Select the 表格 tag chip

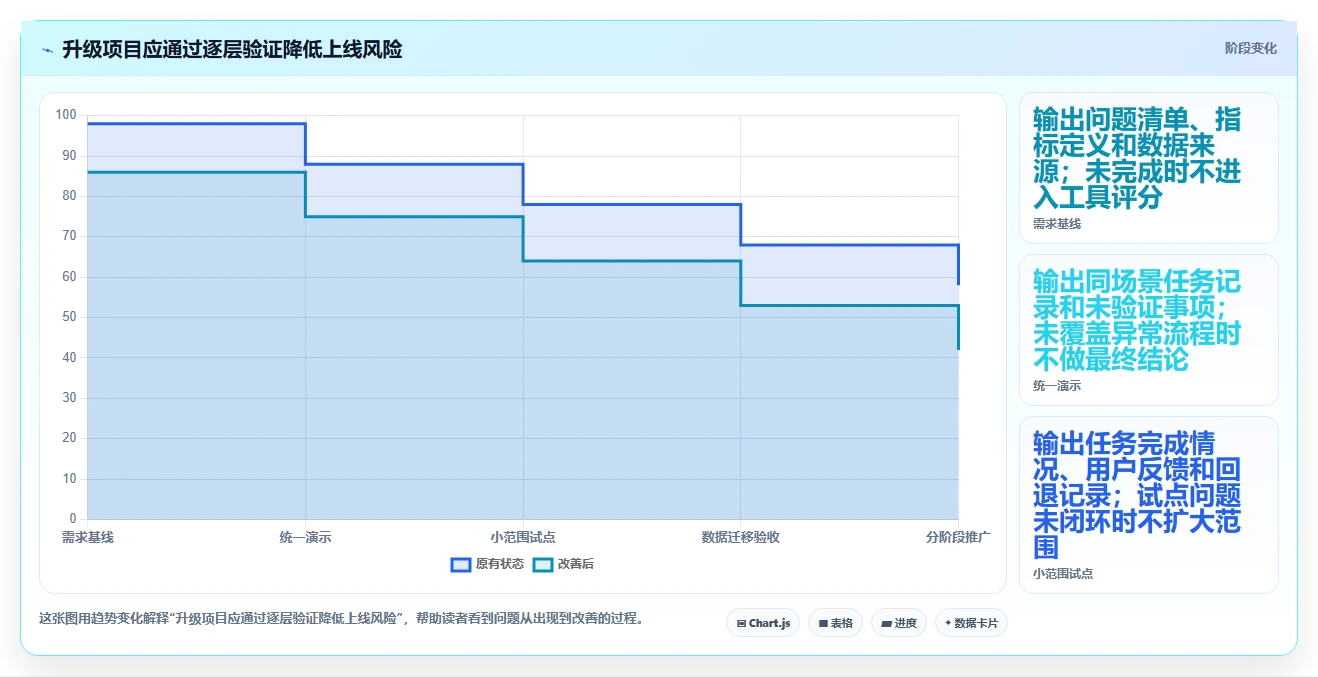[836, 623]
